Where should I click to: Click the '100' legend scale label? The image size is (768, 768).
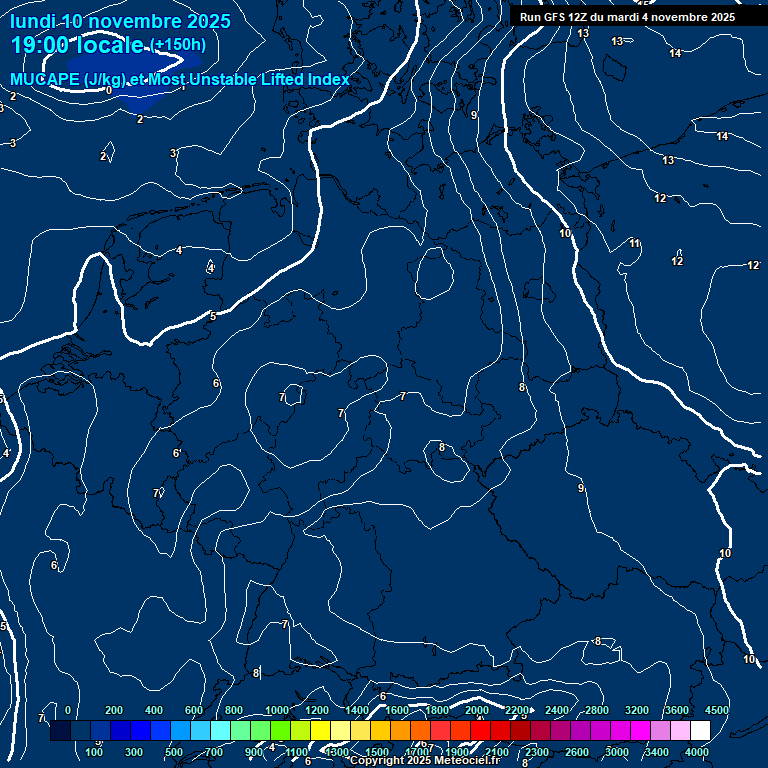94,752
